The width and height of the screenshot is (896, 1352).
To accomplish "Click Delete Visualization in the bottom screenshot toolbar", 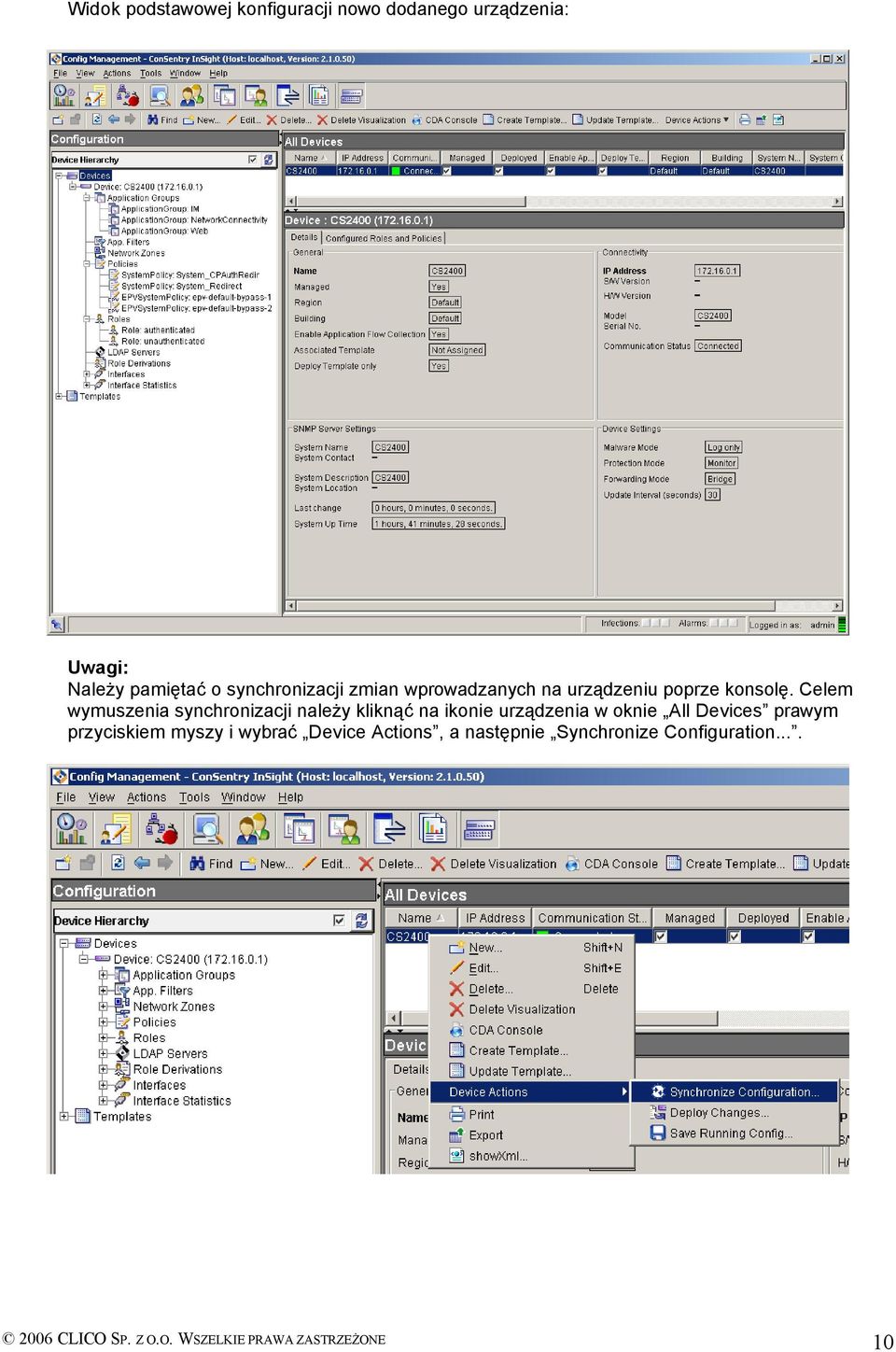I will click(494, 864).
